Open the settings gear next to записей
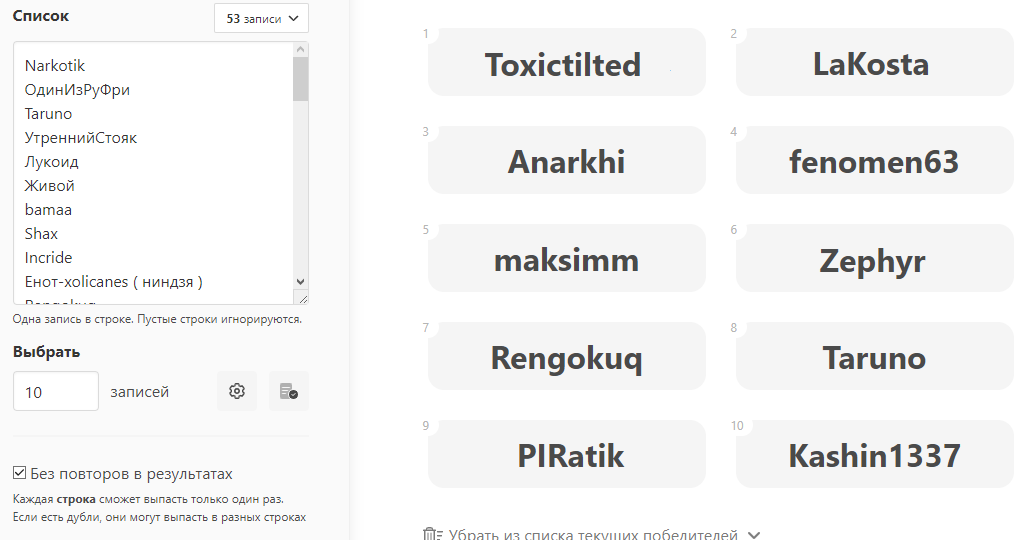Image resolution: width=1034 pixels, height=540 pixels. (237, 391)
